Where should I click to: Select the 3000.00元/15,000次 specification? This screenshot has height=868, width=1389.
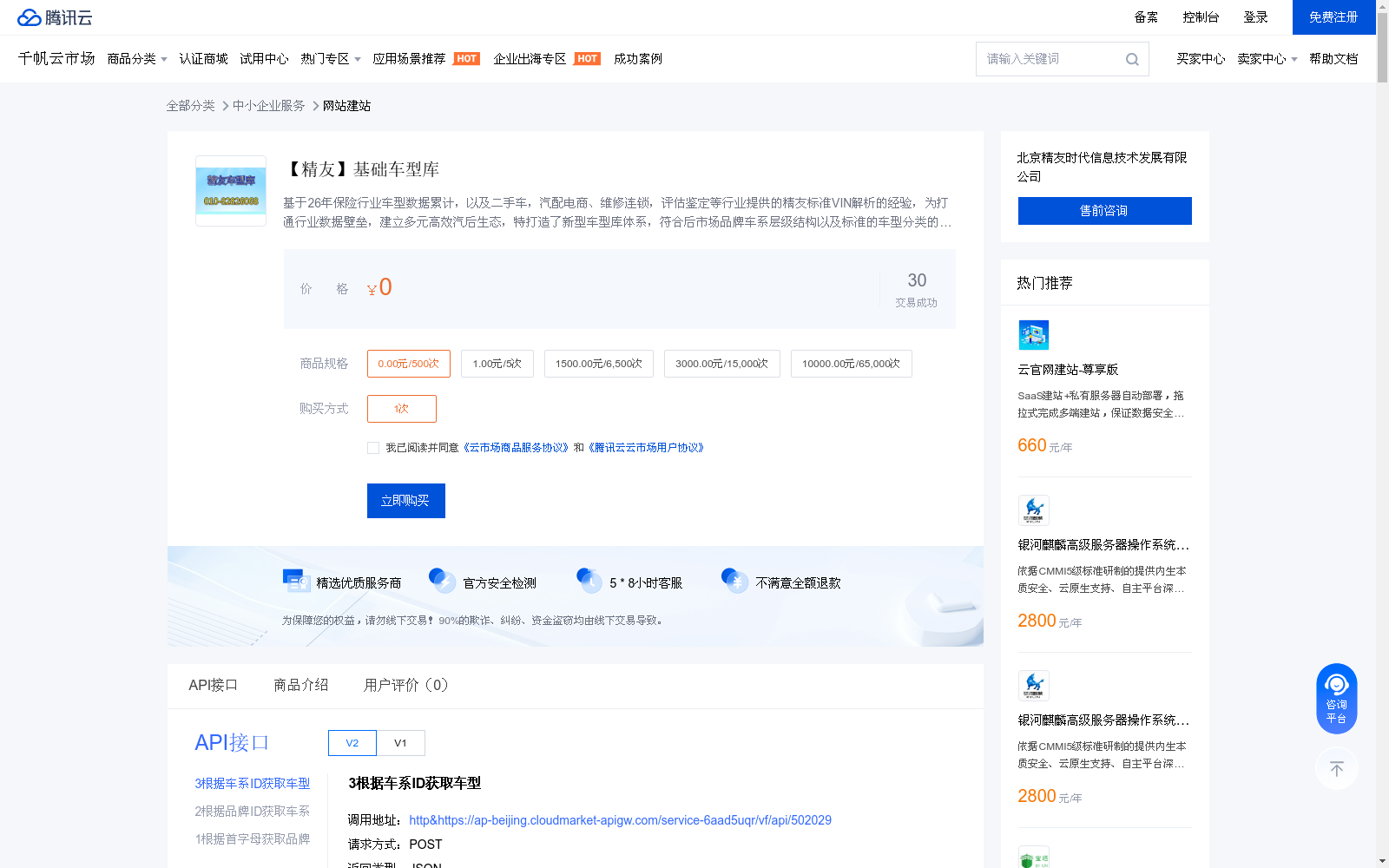[722, 364]
